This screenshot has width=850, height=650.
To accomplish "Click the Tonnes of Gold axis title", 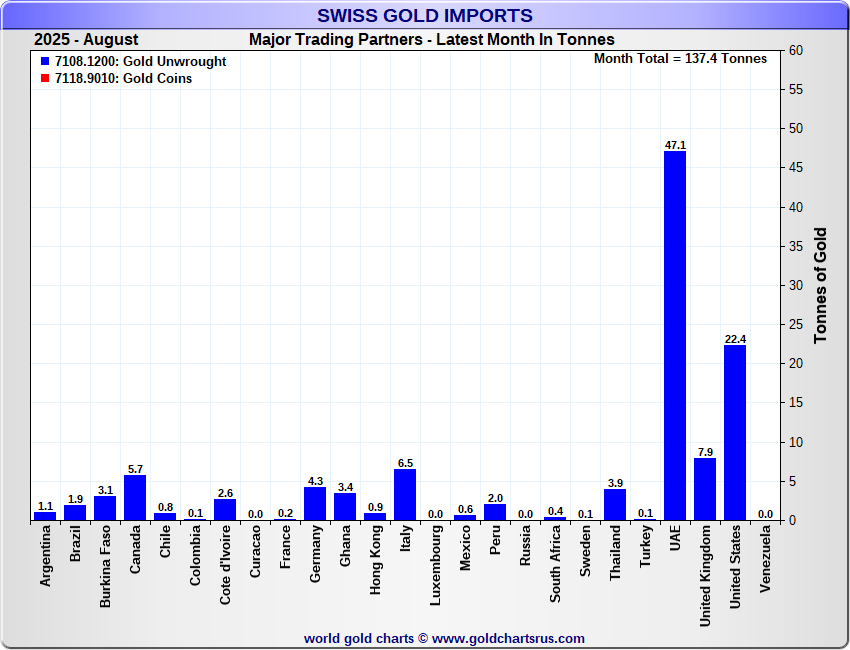I will click(820, 285).
